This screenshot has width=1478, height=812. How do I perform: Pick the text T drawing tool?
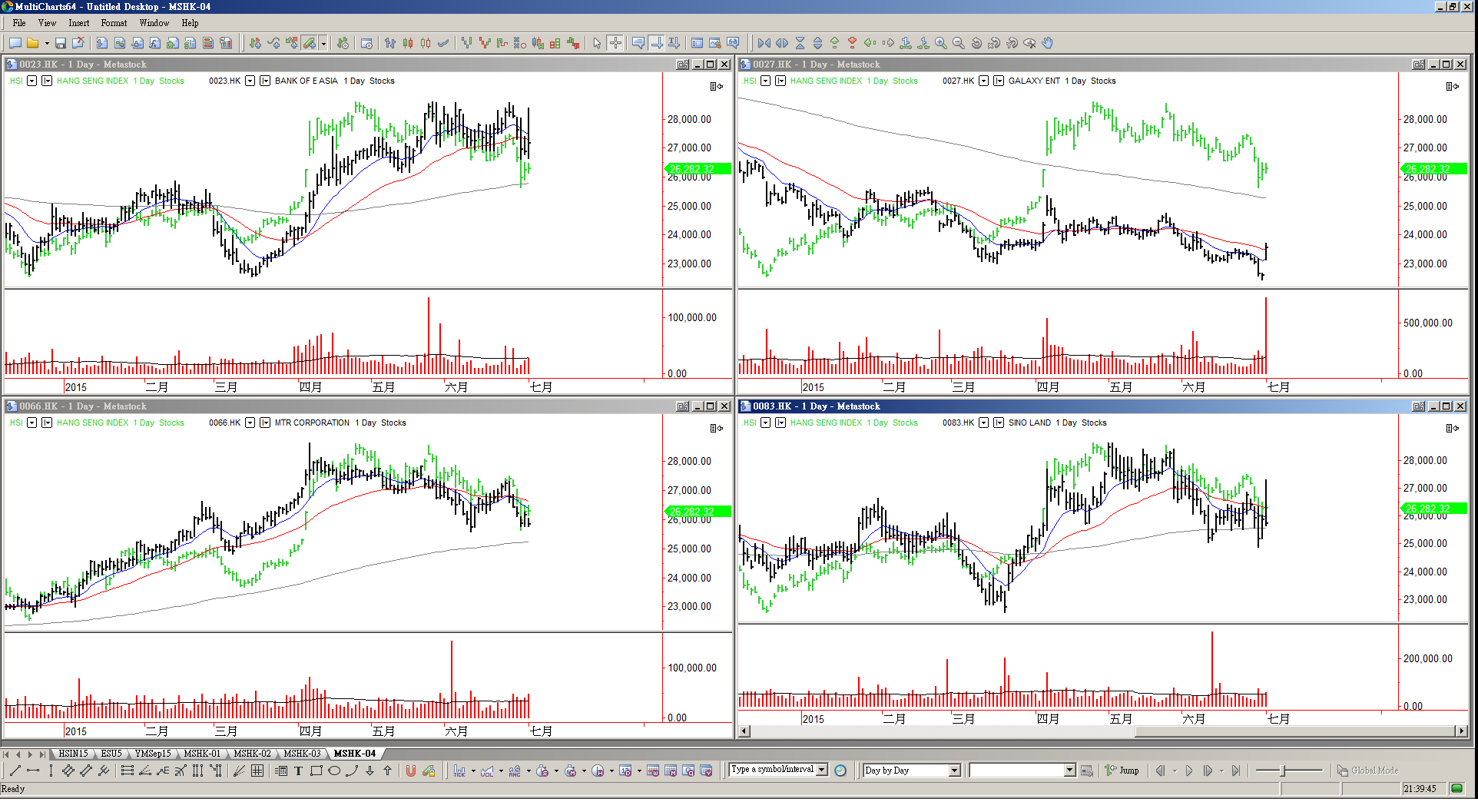(298, 771)
